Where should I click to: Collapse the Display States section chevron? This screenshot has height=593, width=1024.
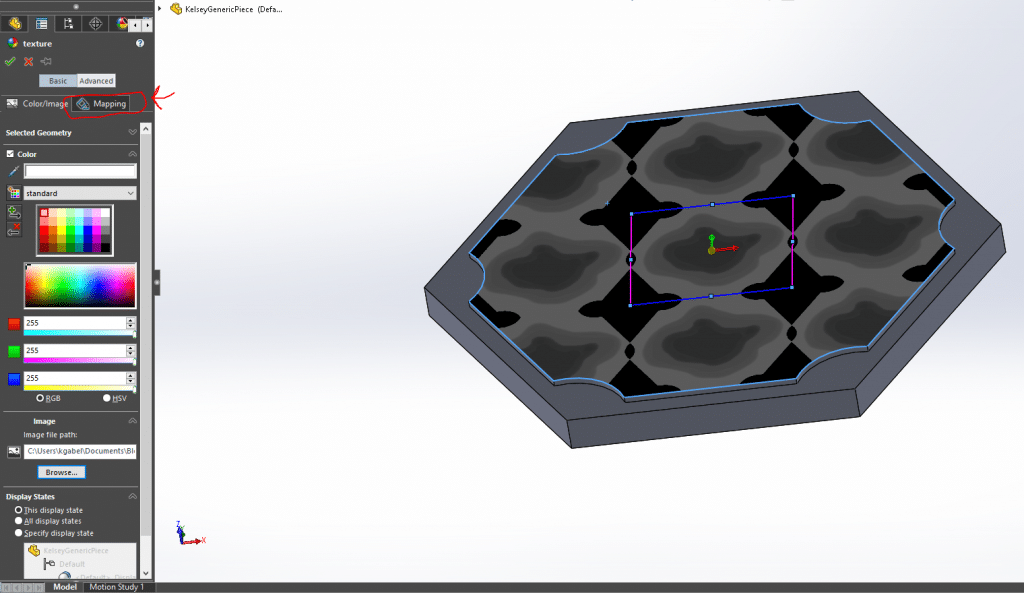pos(133,496)
